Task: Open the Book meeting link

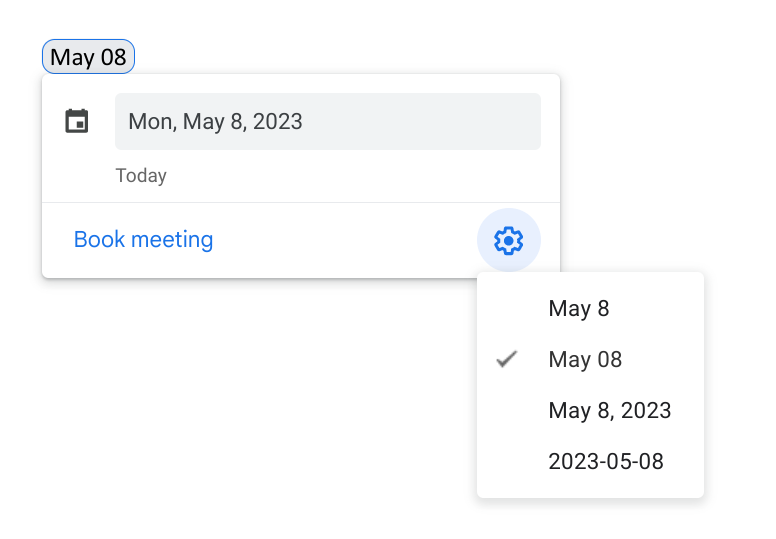Action: tap(143, 240)
